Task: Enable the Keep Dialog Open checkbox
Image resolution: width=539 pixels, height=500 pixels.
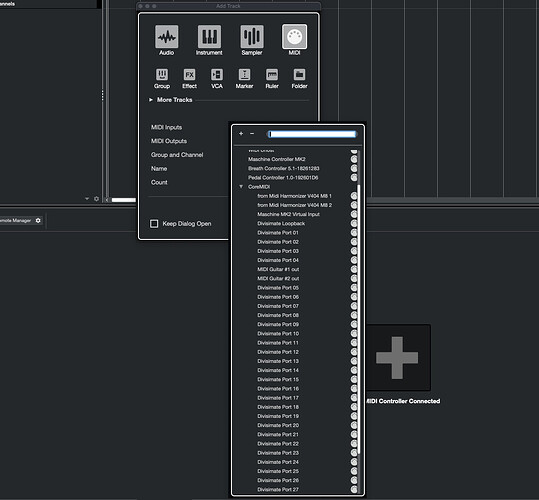Action: point(154,224)
